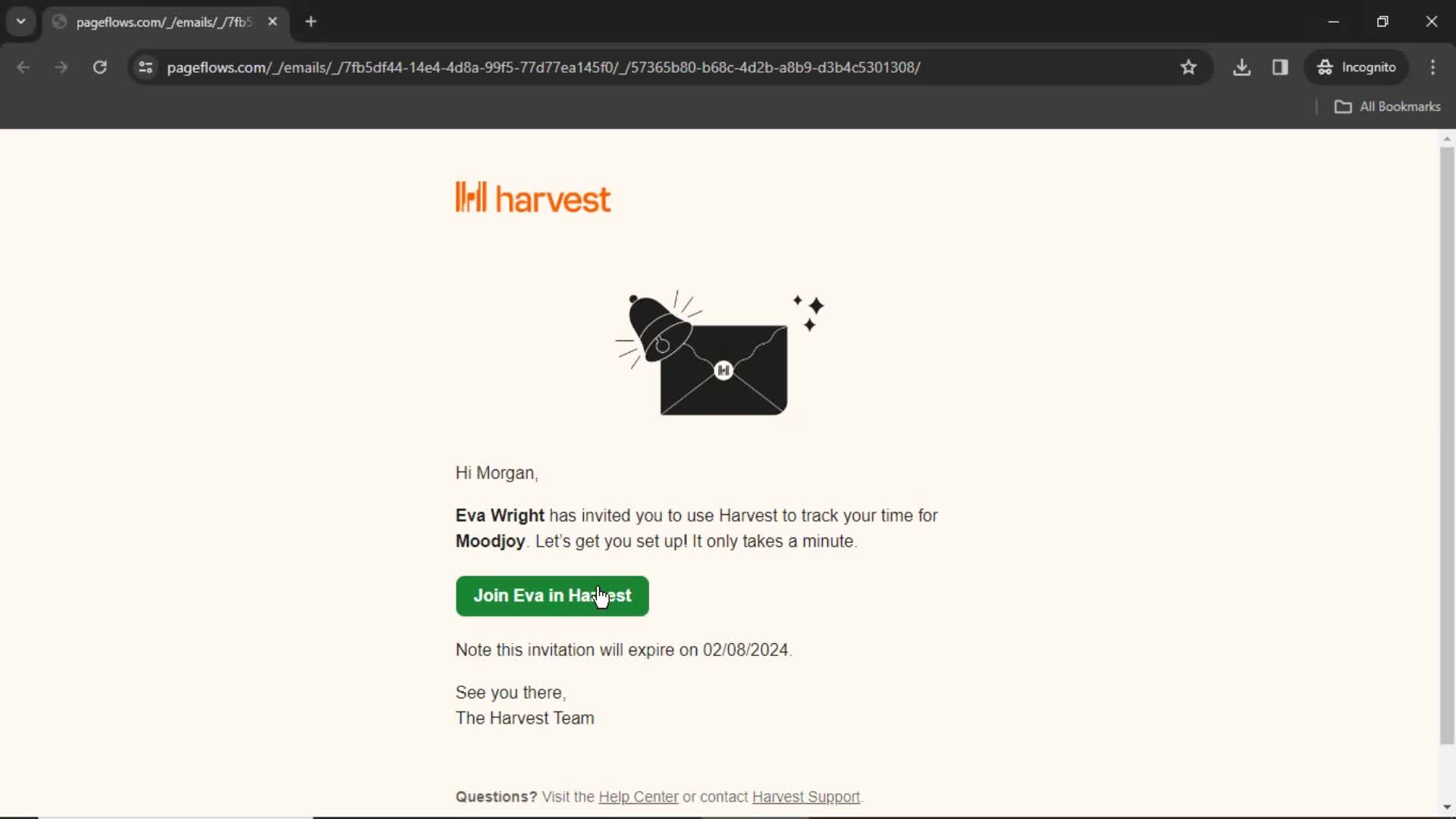The width and height of the screenshot is (1456, 819).
Task: Click the Harvest Support link
Action: (x=806, y=796)
